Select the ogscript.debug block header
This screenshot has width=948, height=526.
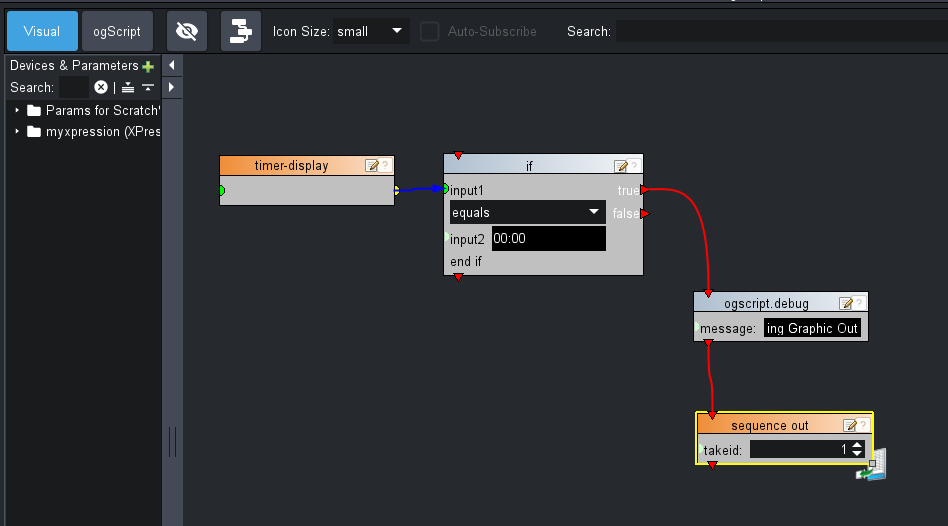click(767, 304)
